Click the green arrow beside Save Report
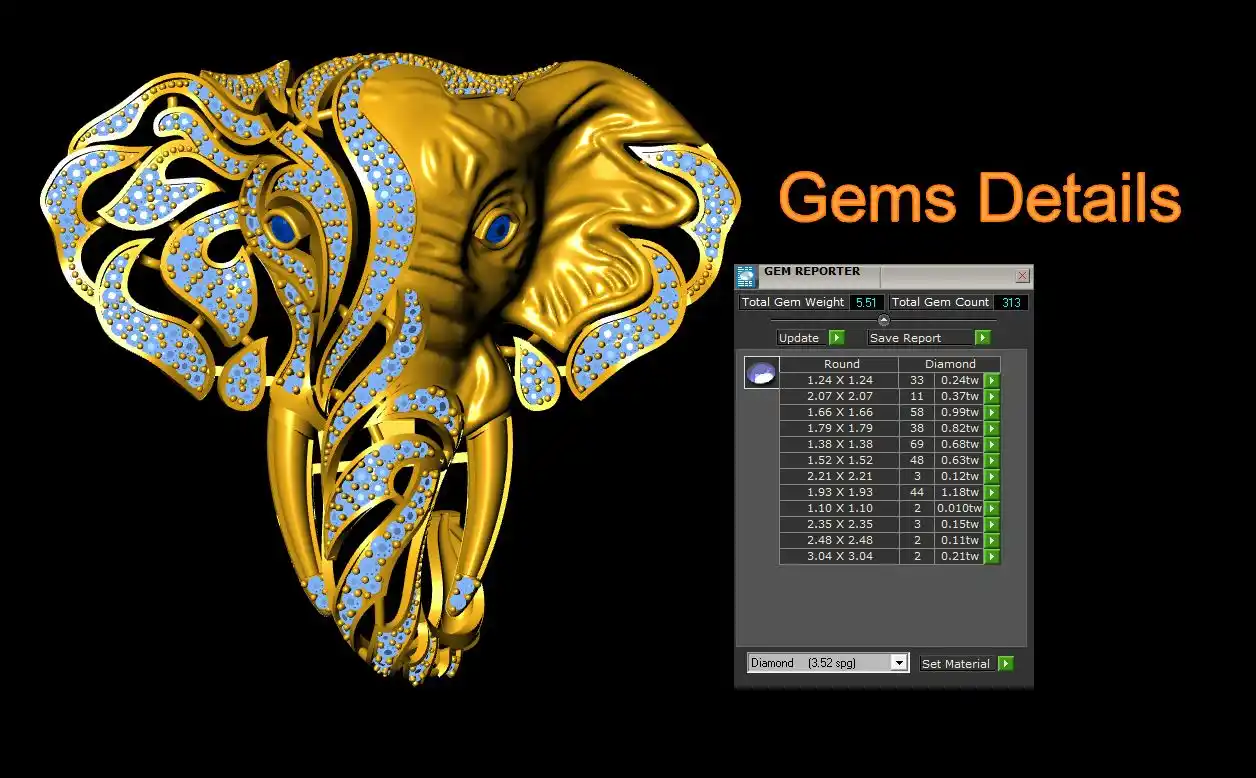Screen dimensions: 1256x778 click(983, 338)
